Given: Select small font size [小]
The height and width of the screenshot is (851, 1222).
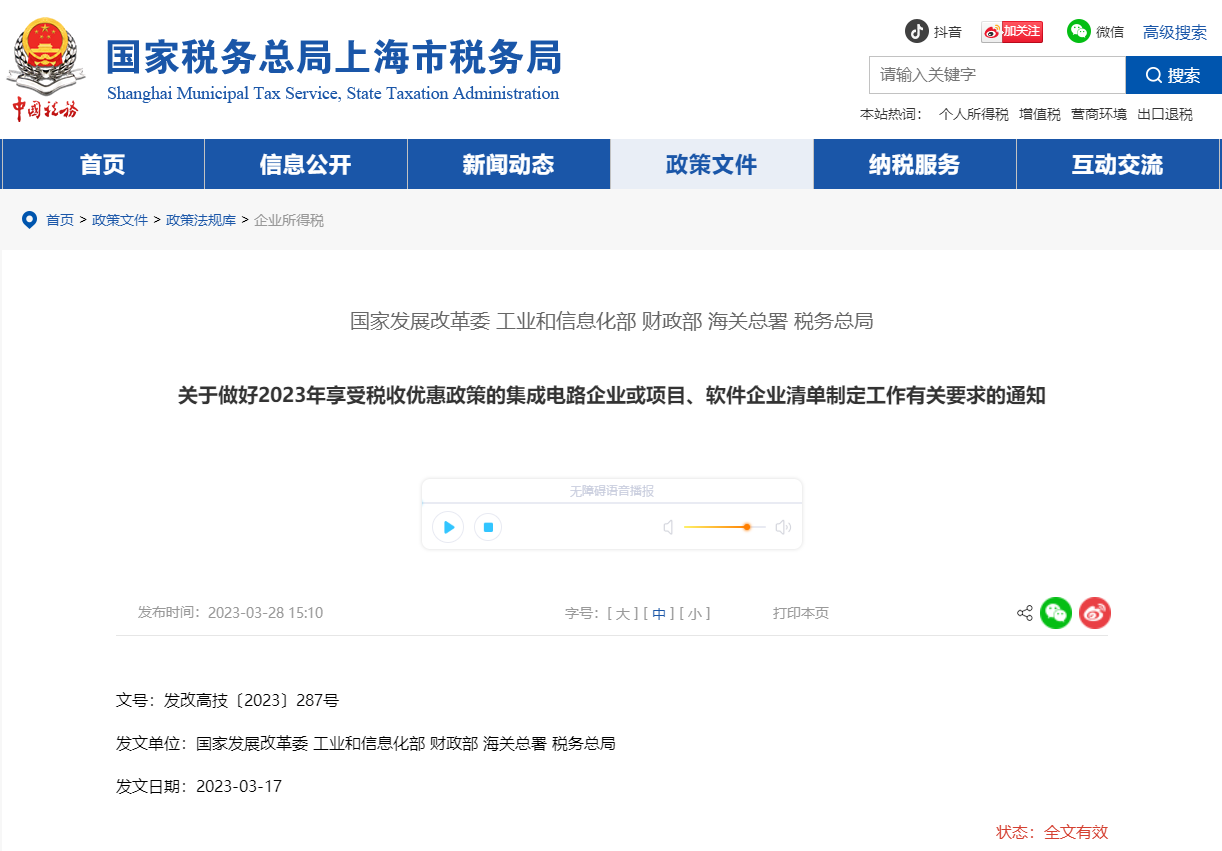Looking at the screenshot, I should click(x=695, y=613).
